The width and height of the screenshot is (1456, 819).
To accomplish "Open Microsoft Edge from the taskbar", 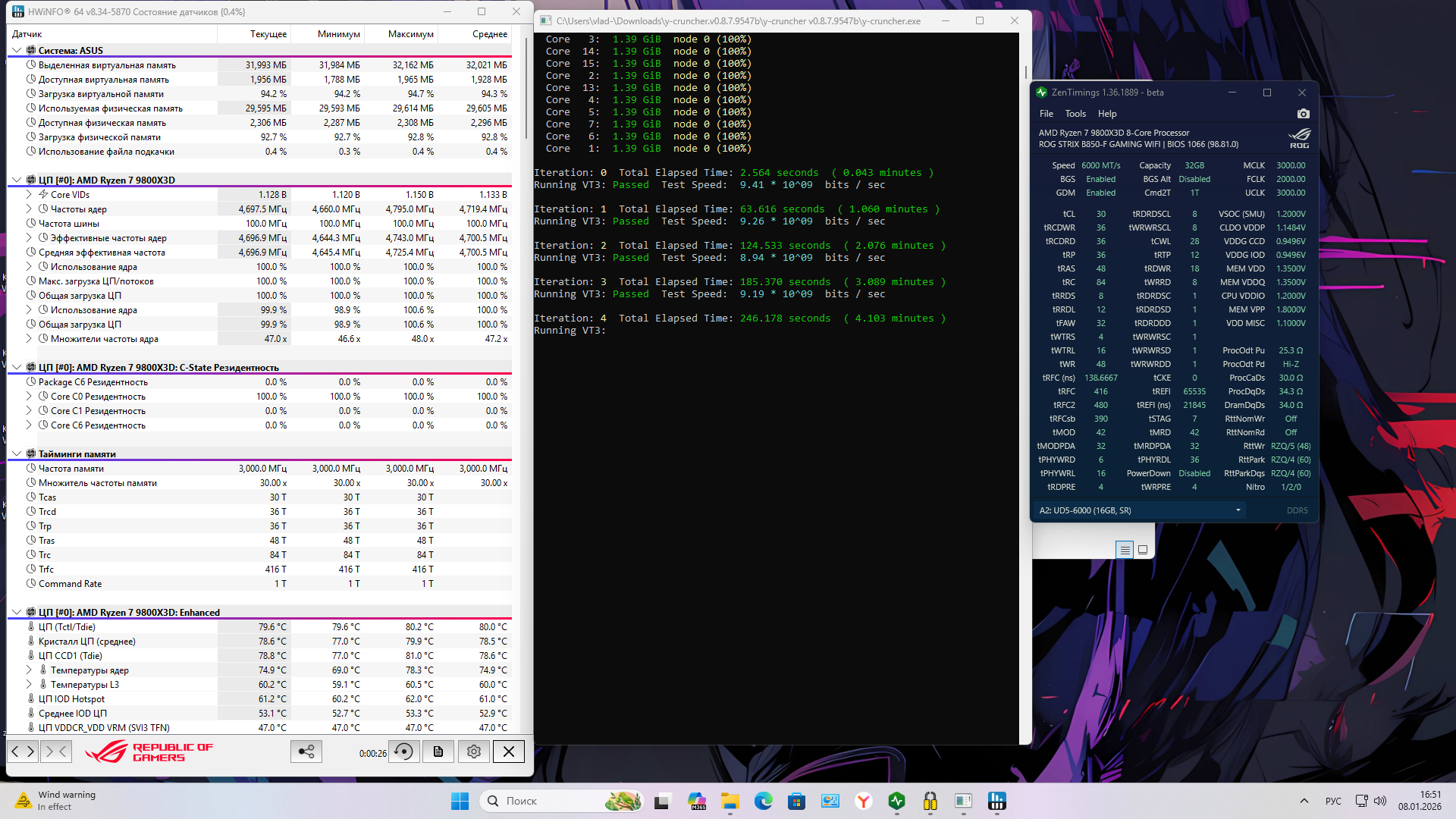I will pyautogui.click(x=763, y=801).
